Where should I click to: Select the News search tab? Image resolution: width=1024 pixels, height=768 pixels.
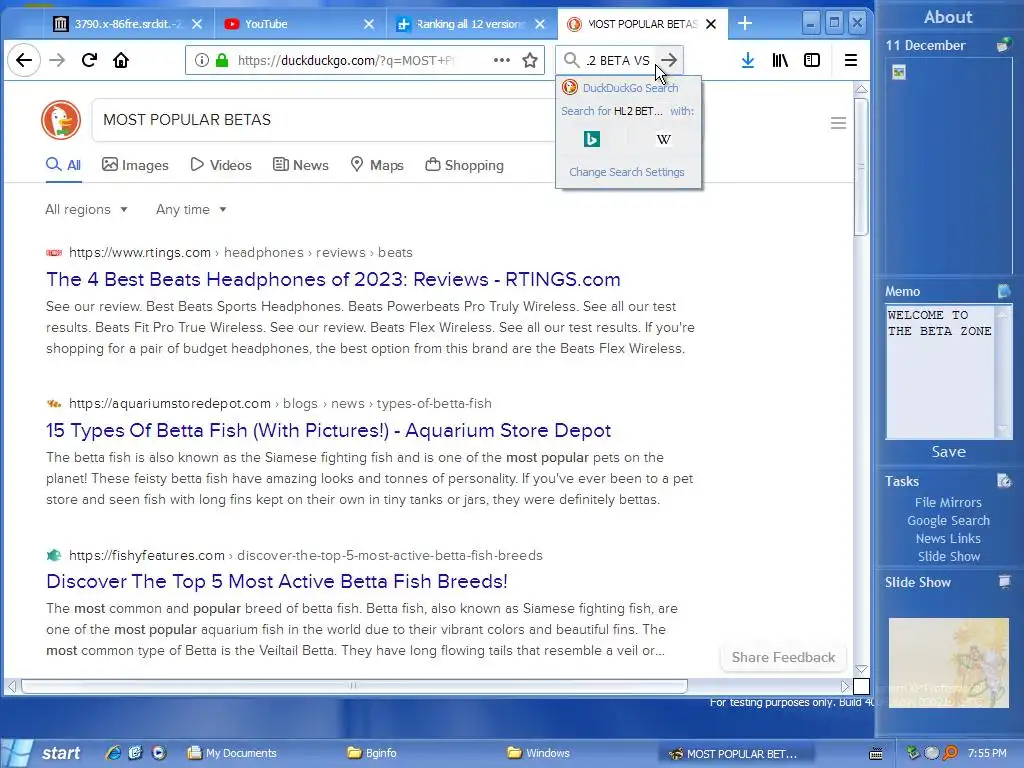point(300,165)
